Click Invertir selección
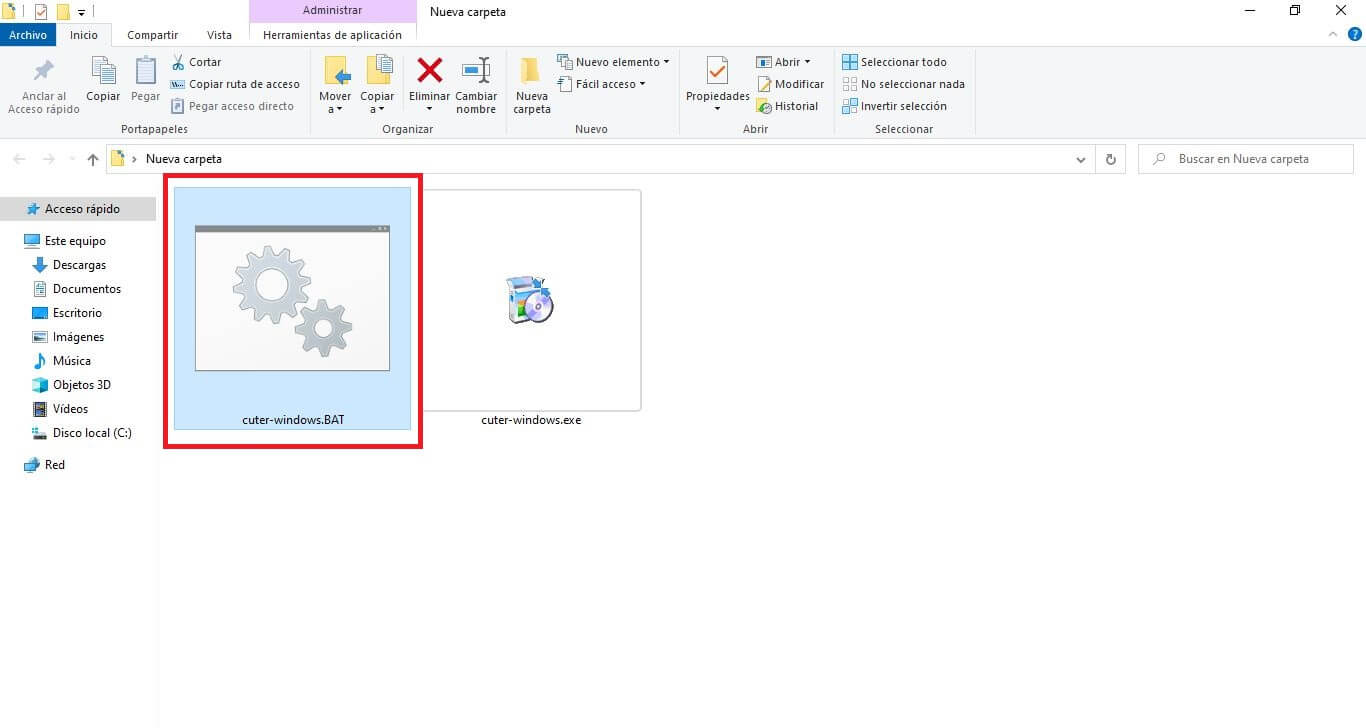The width and height of the screenshot is (1366, 728). point(894,106)
